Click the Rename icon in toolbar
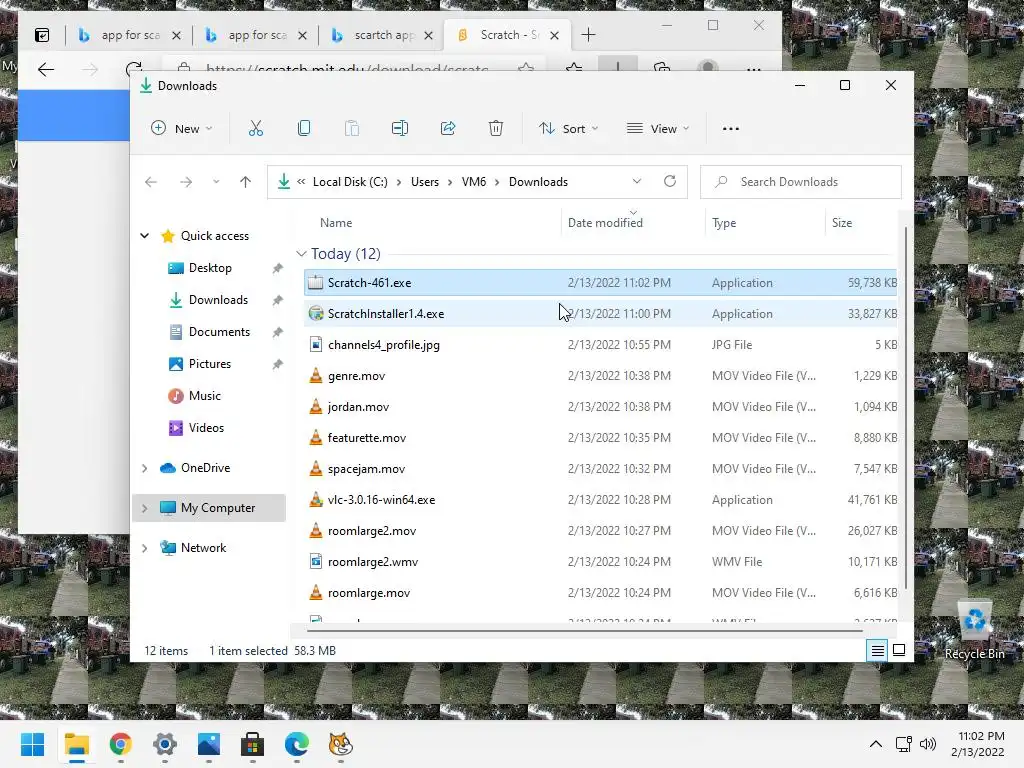Viewport: 1024px width, 768px height. pos(400,129)
